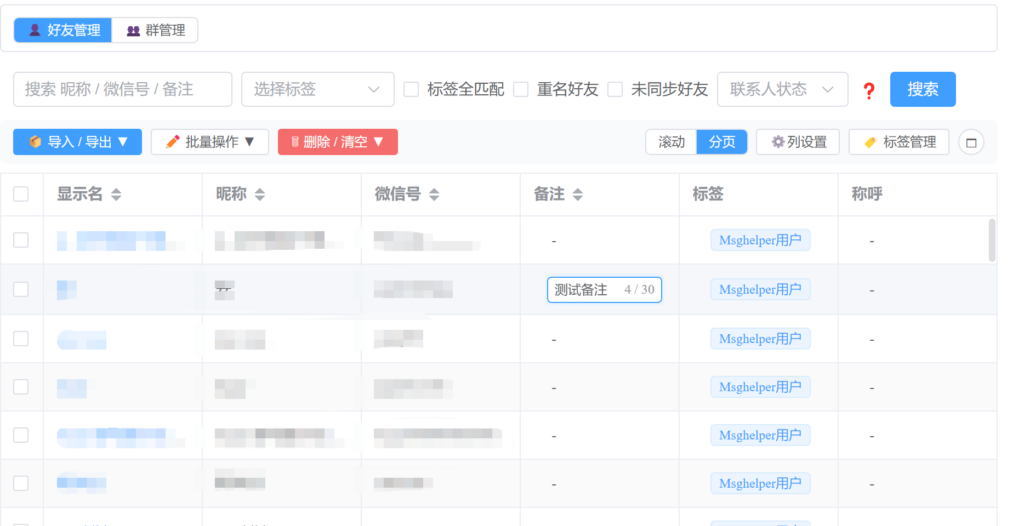Open the 选择标签 dropdown
The image size is (1024, 526).
(x=317, y=89)
